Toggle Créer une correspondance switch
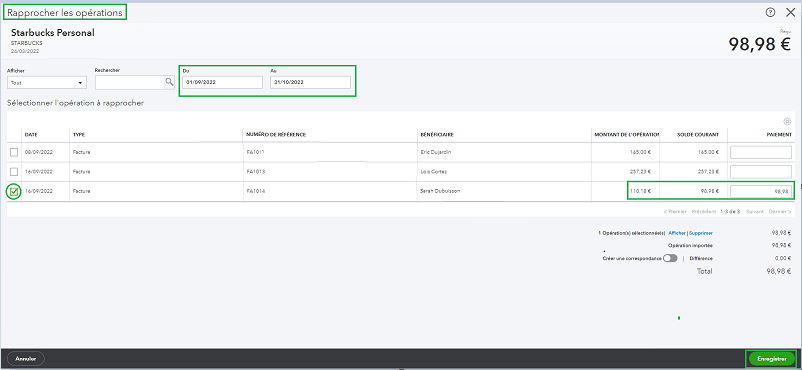The height and width of the screenshot is (370, 802). point(670,258)
